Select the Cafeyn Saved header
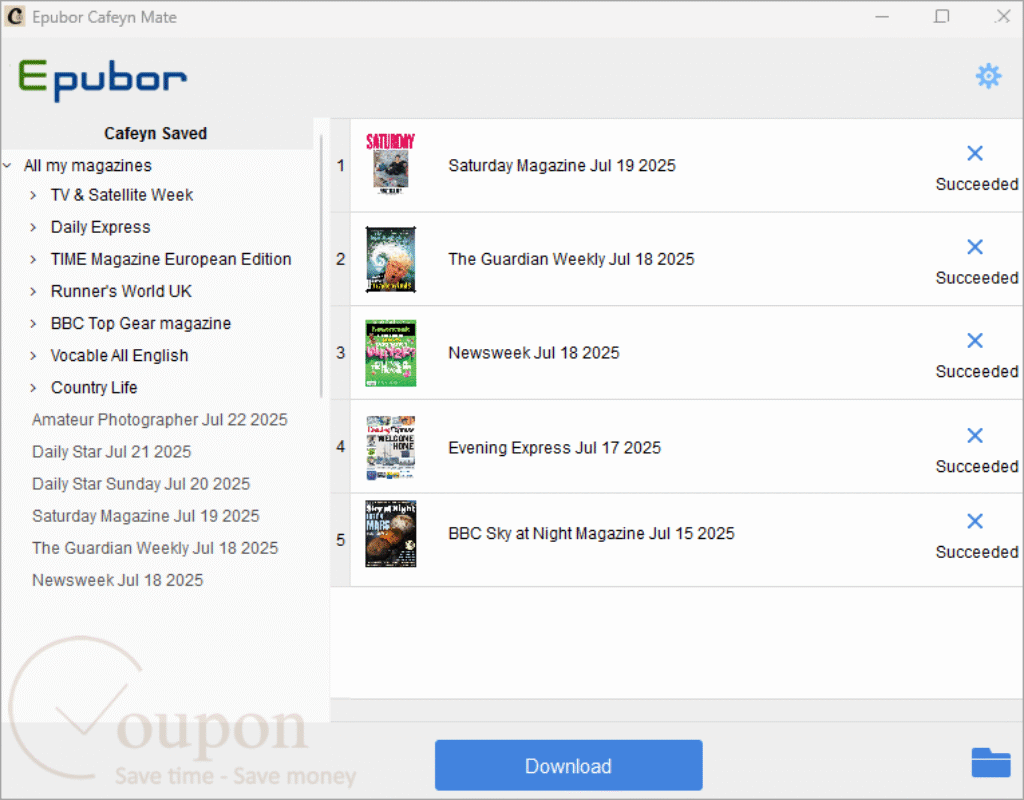The image size is (1024, 800). pyautogui.click(x=155, y=133)
